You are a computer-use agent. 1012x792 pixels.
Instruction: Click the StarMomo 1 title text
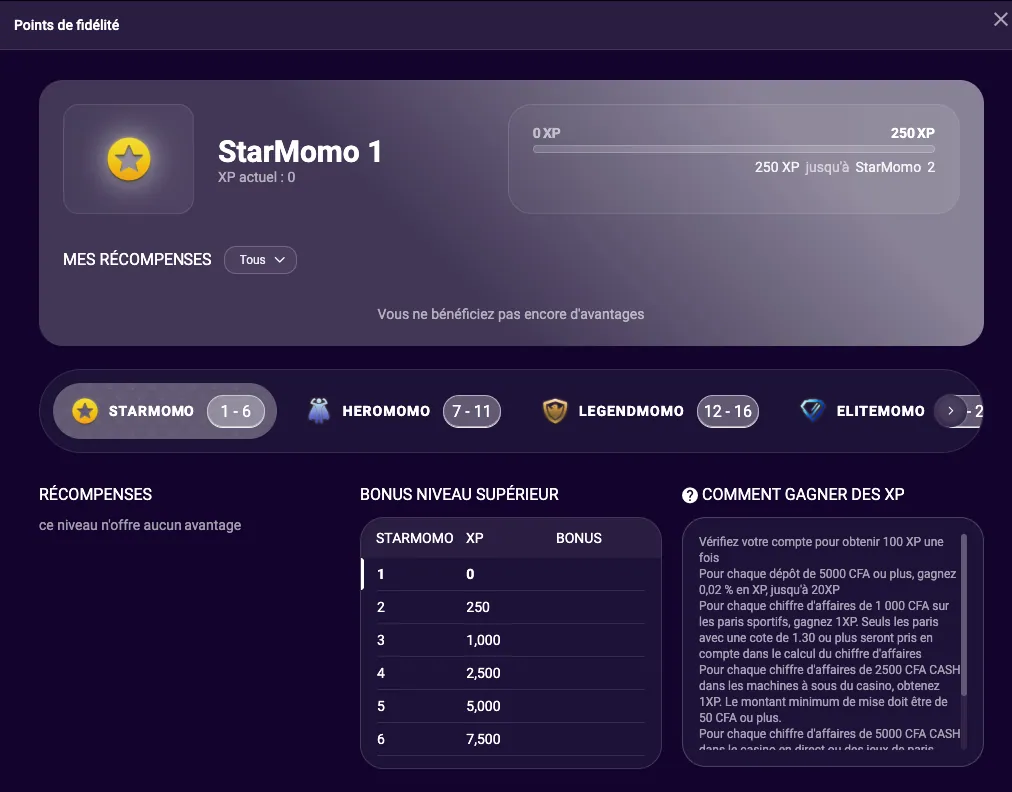tap(299, 152)
